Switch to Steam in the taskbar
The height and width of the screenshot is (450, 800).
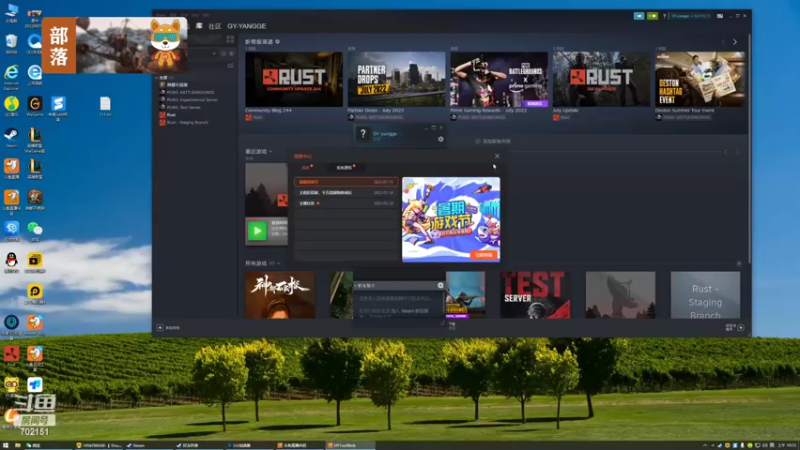(148, 445)
